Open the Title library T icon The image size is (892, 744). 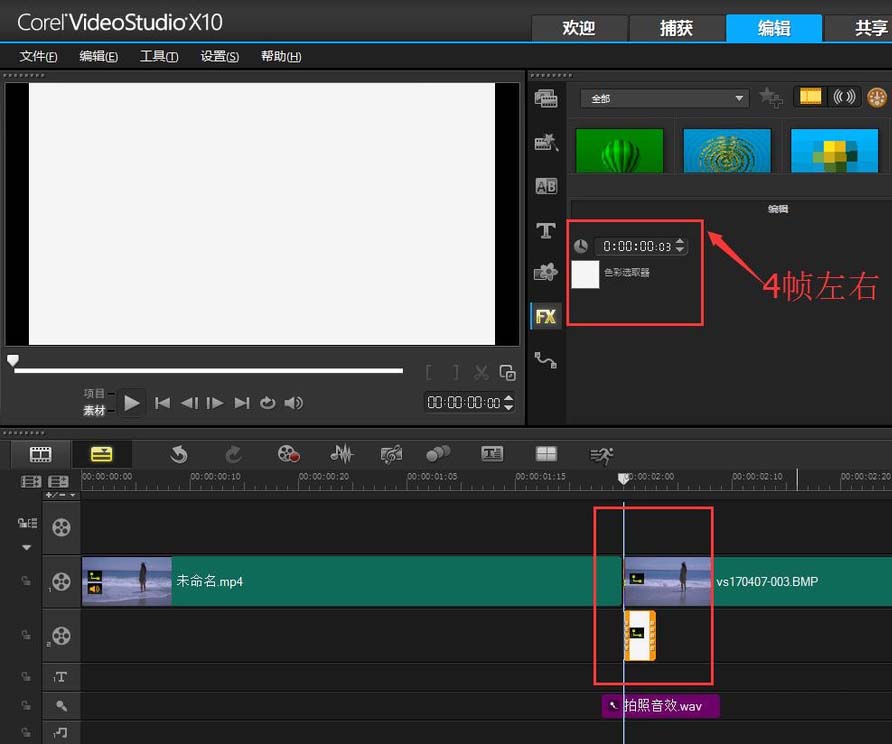(546, 230)
